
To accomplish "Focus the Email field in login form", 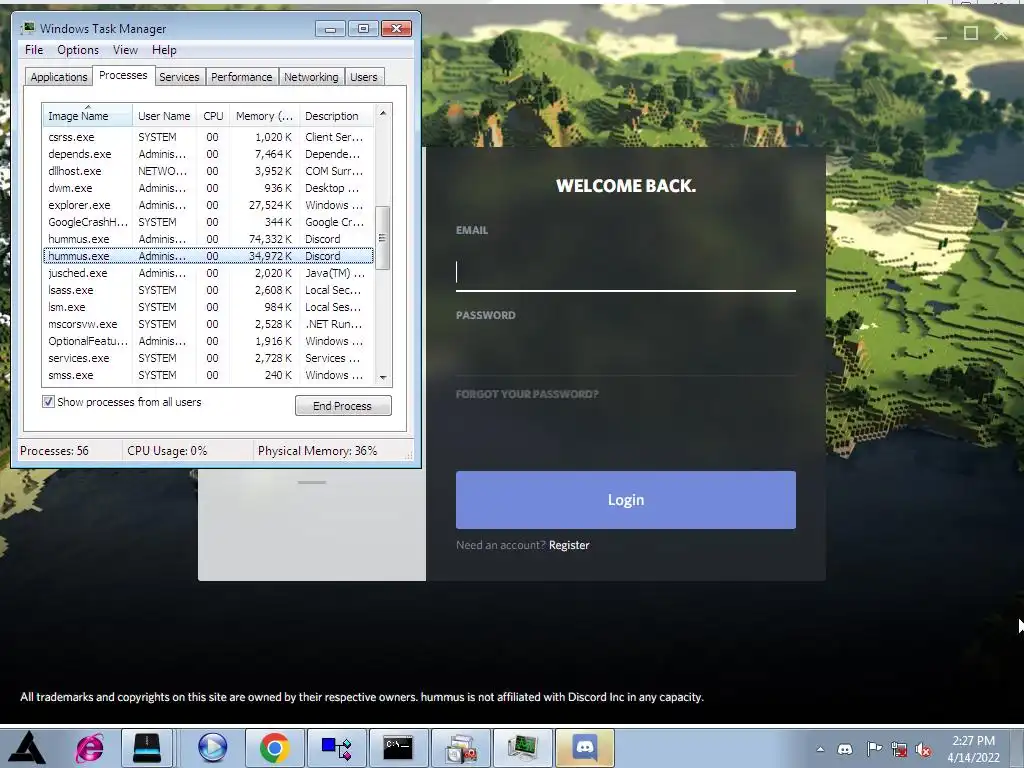I will click(x=626, y=272).
